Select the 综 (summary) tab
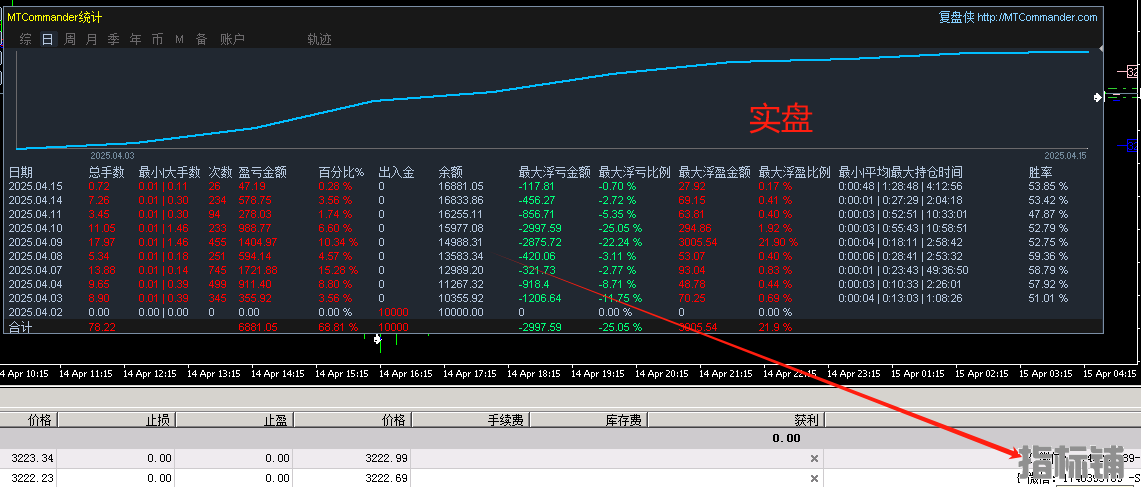Screen dimensions: 1141x487 25,39
